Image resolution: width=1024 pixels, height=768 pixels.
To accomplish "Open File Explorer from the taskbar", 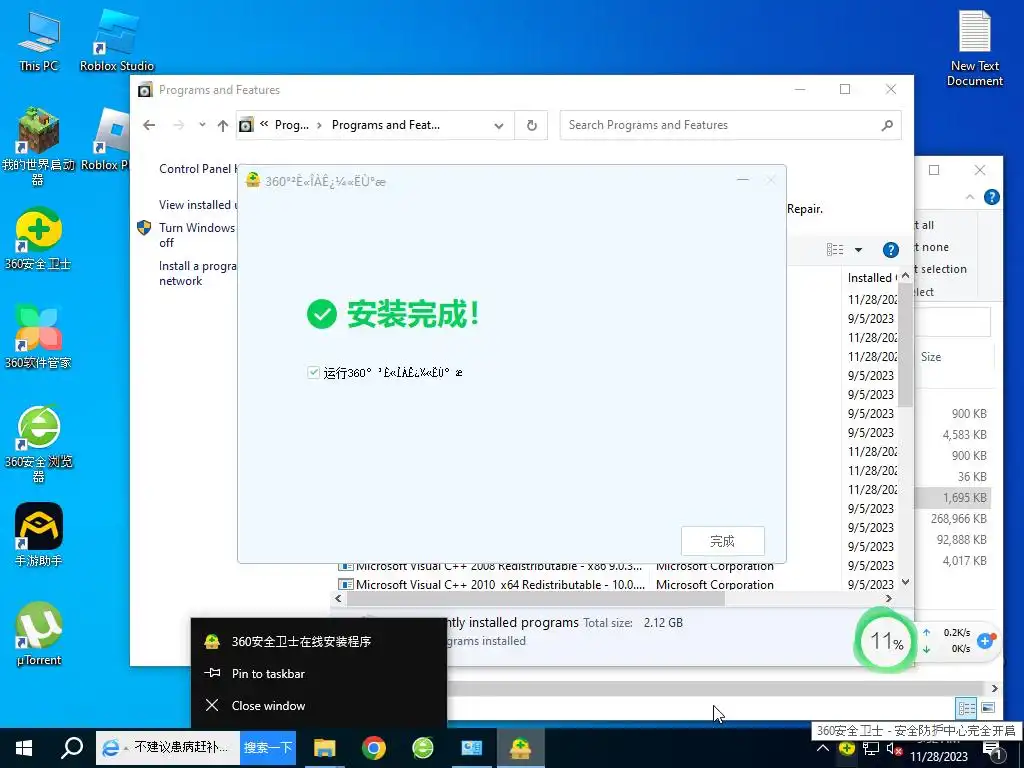I will point(324,748).
